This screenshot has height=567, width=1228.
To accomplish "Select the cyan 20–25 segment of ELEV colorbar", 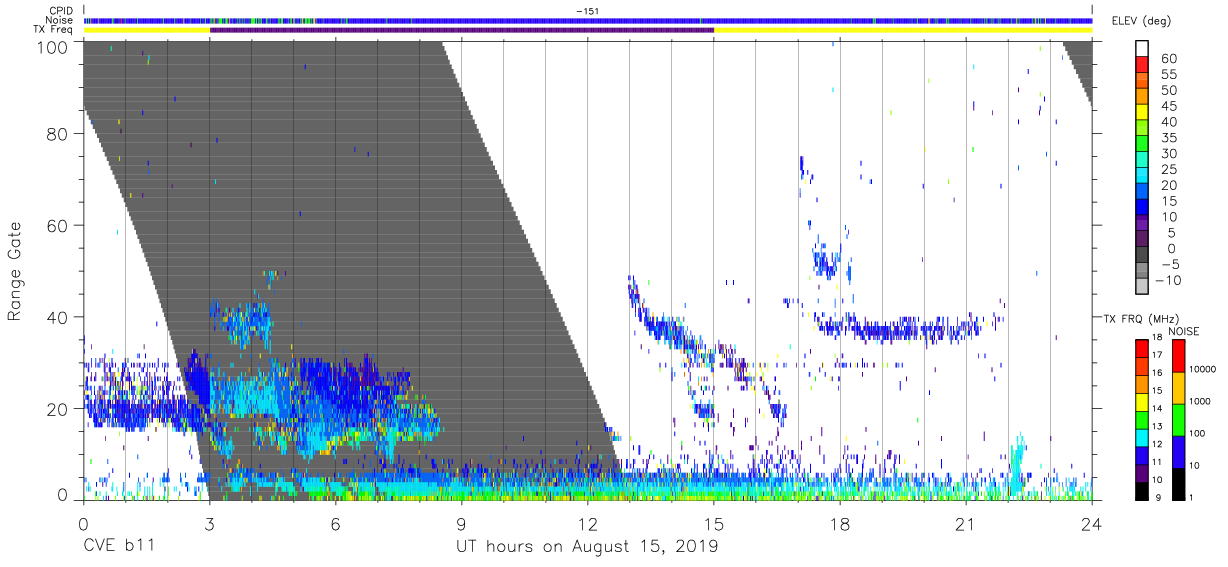I will point(1143,177).
